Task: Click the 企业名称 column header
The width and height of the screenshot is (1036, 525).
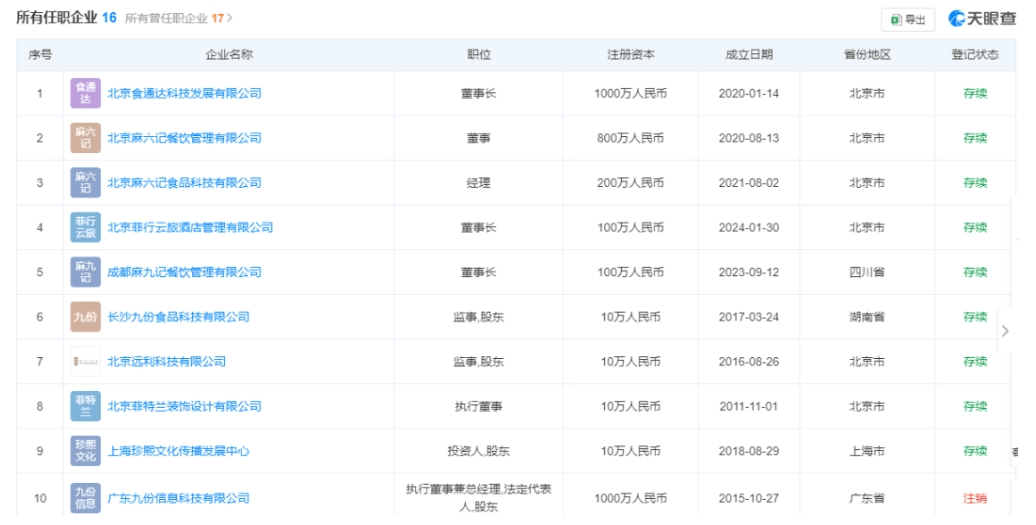Action: (229, 55)
